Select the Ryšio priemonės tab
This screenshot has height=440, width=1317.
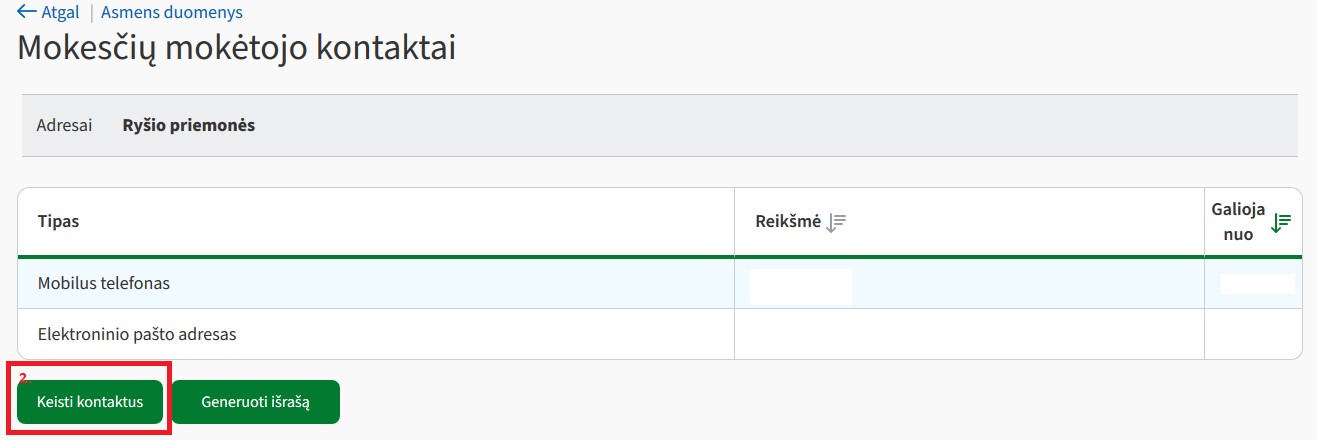[189, 126]
